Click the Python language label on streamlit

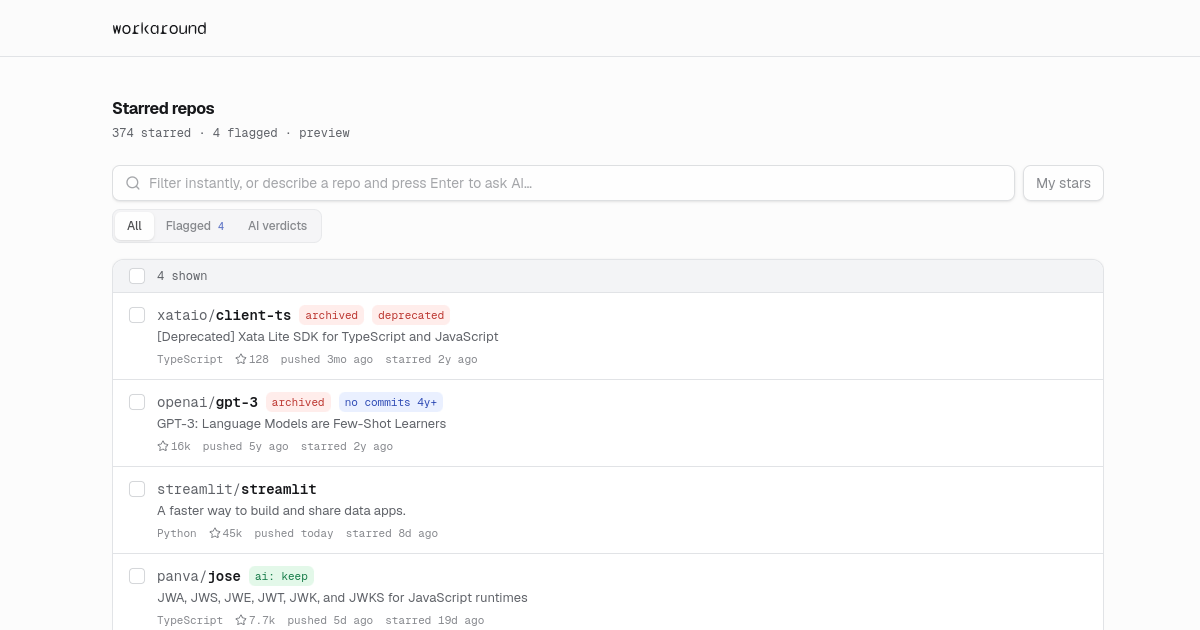point(177,533)
